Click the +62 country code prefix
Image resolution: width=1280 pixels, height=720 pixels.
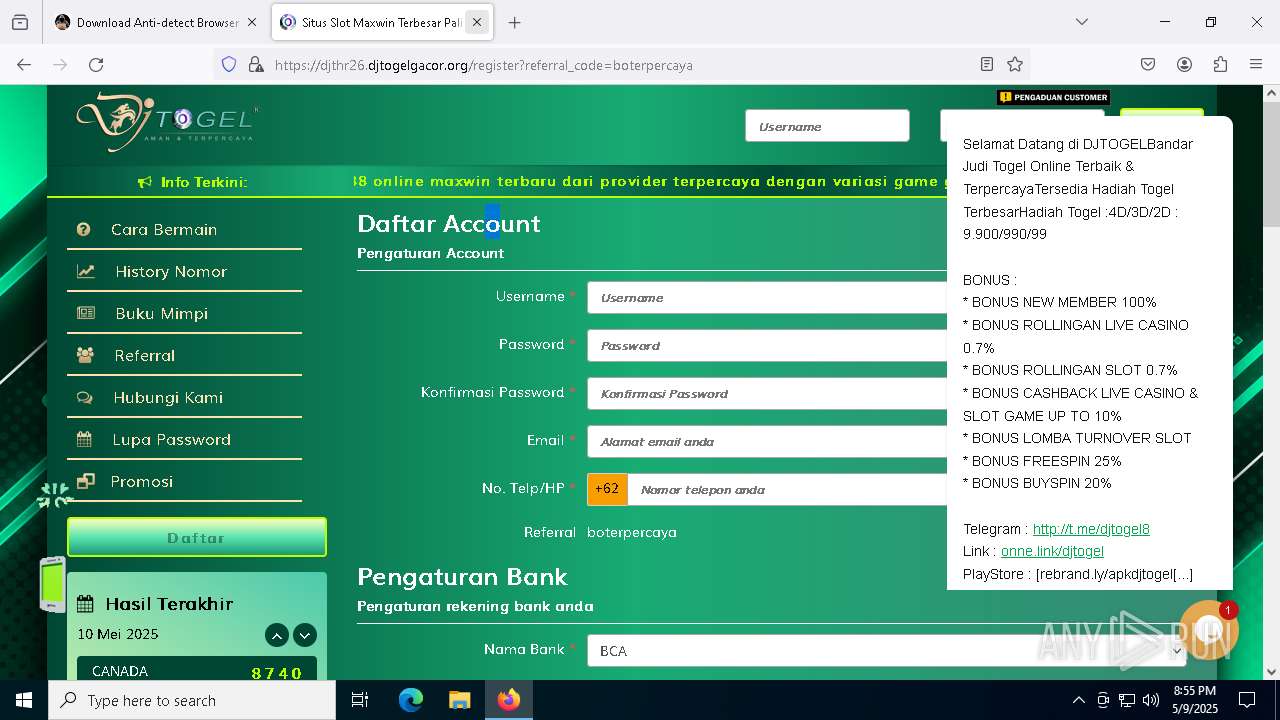pos(607,490)
